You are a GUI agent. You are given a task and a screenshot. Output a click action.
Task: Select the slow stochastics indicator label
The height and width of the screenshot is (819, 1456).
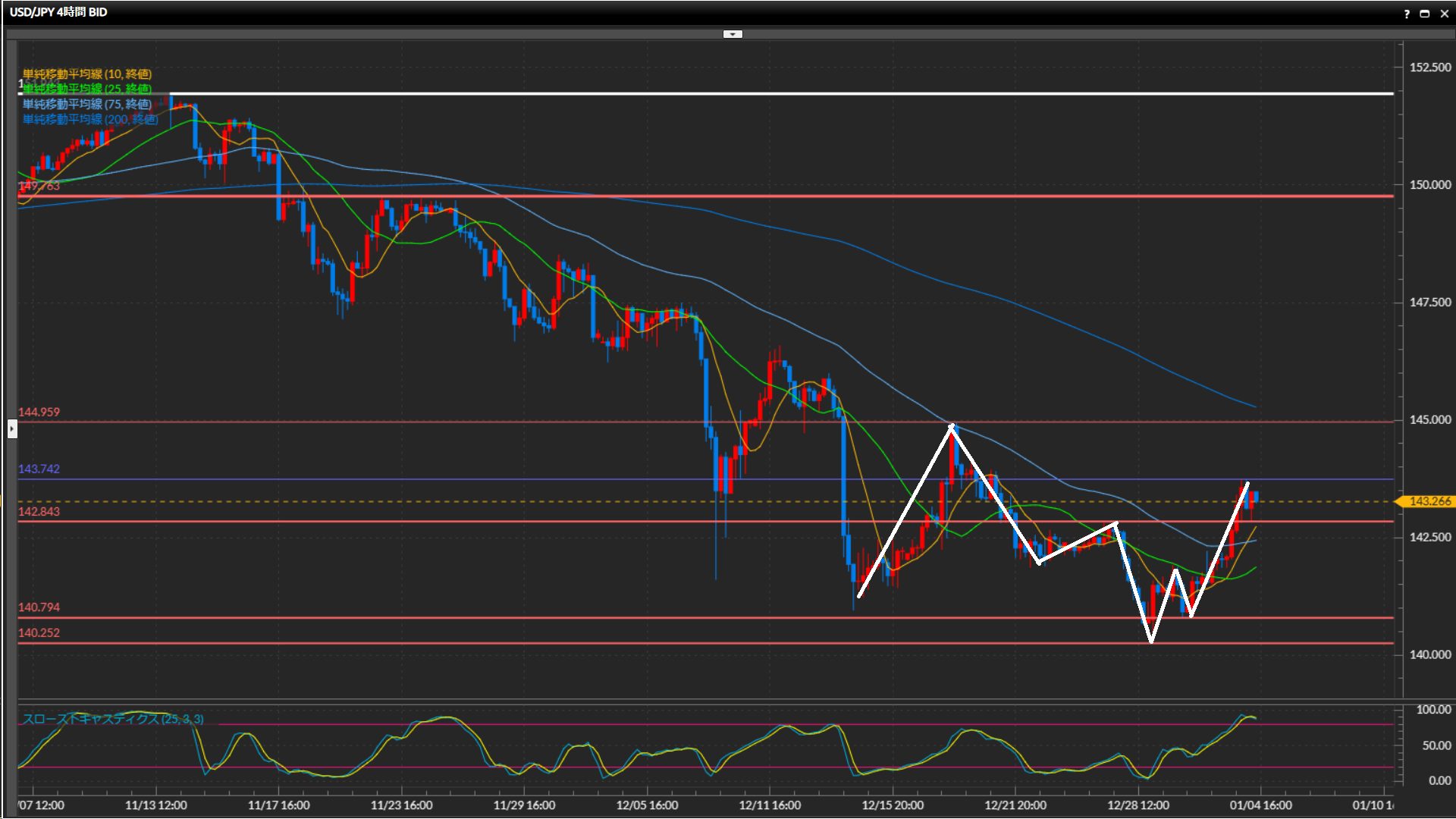113,719
